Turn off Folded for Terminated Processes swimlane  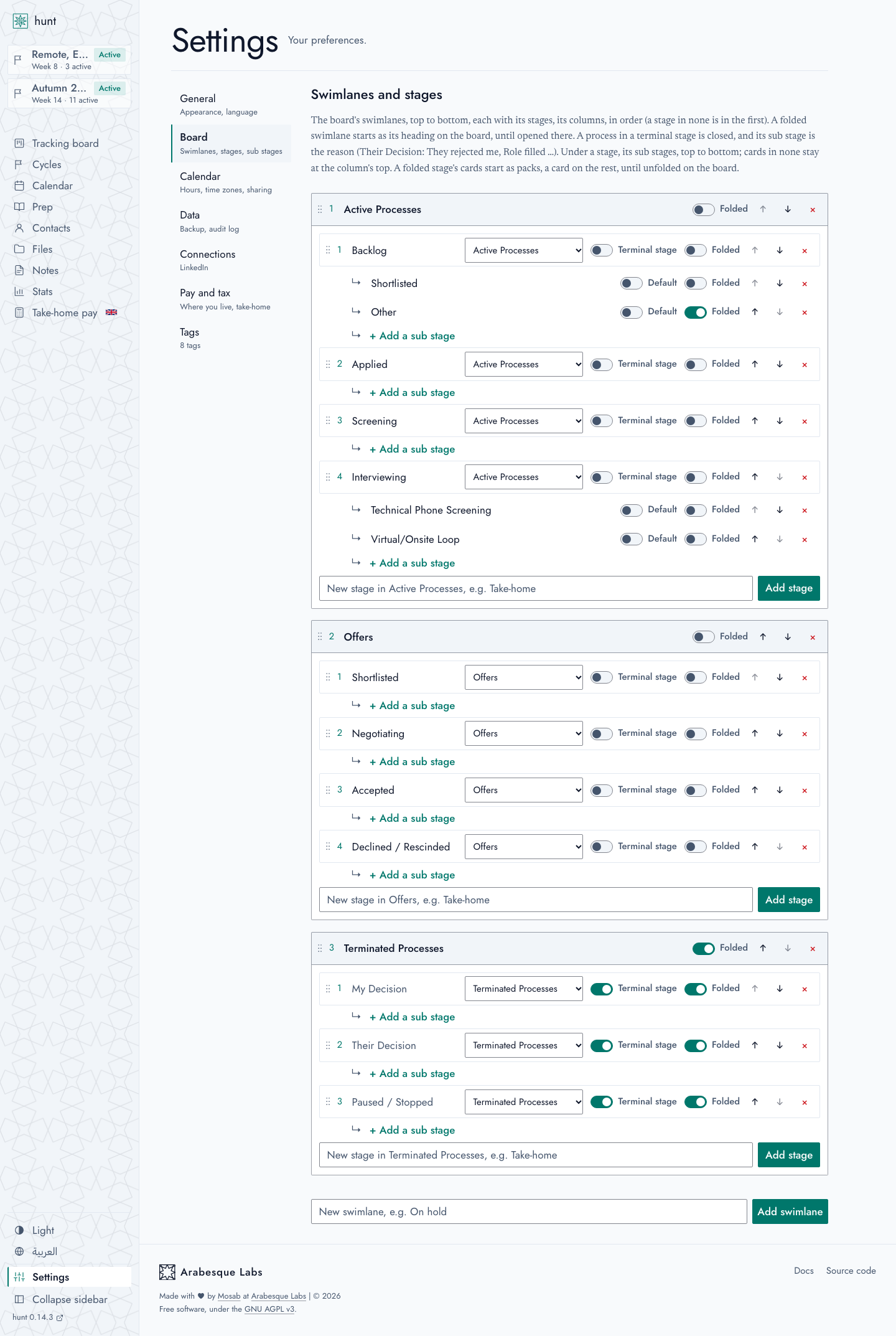click(x=703, y=948)
